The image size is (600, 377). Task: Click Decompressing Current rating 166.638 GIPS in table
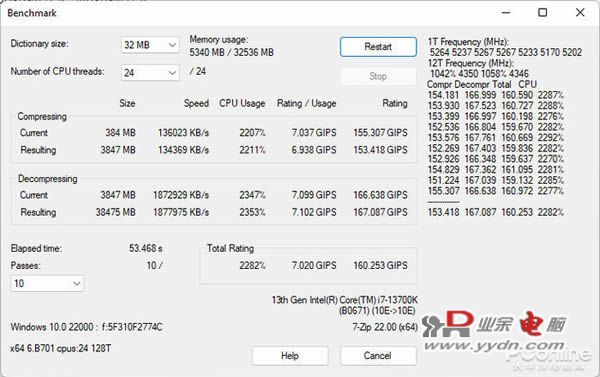coord(380,195)
